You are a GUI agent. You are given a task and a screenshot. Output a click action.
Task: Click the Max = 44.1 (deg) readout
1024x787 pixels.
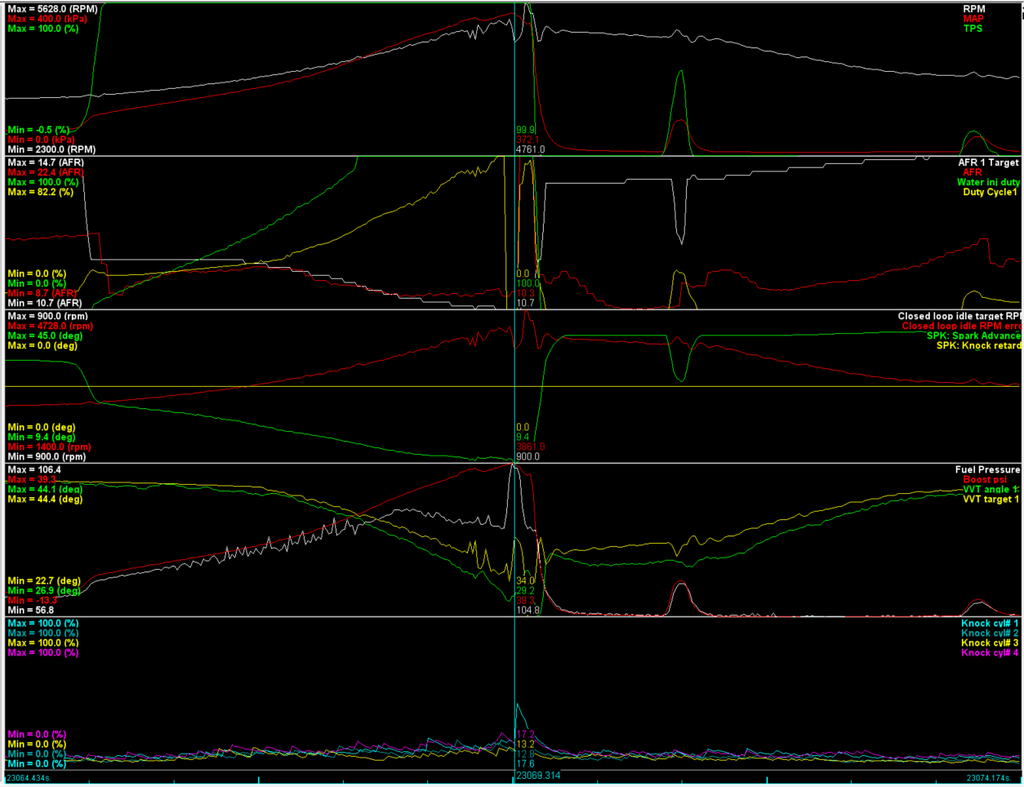pyautogui.click(x=45, y=489)
